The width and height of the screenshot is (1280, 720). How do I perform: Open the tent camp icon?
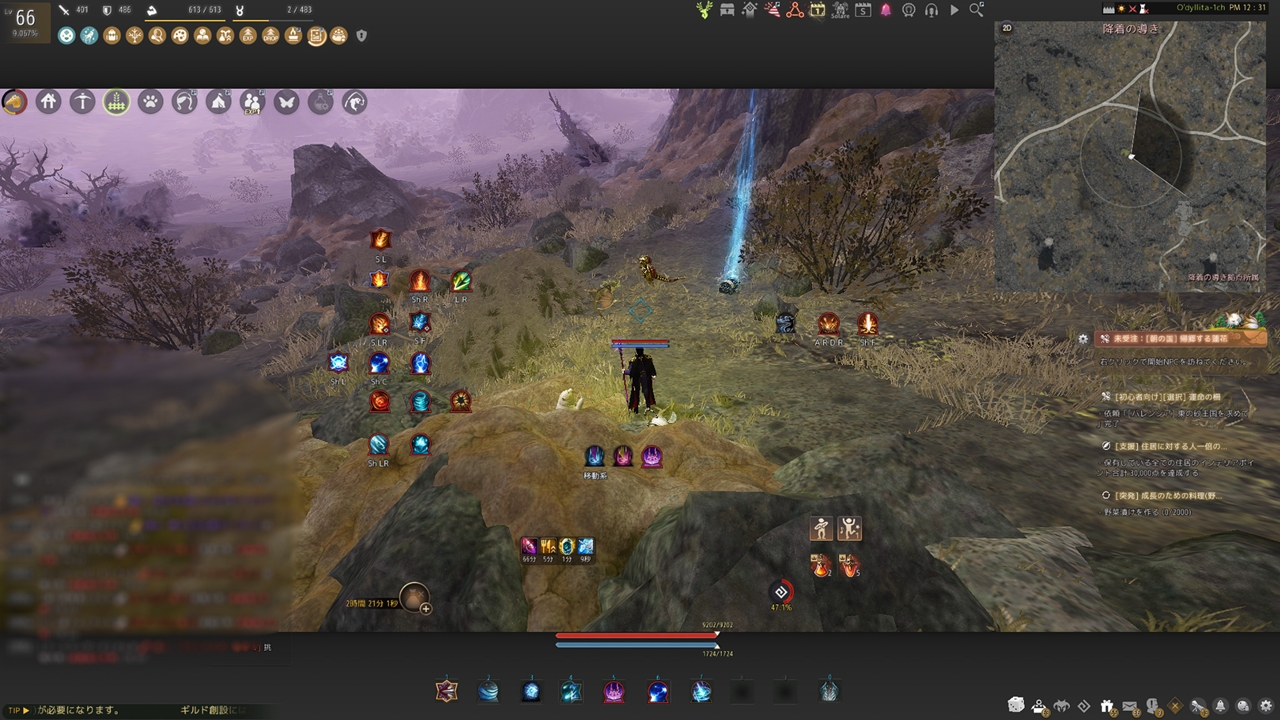[x=218, y=101]
